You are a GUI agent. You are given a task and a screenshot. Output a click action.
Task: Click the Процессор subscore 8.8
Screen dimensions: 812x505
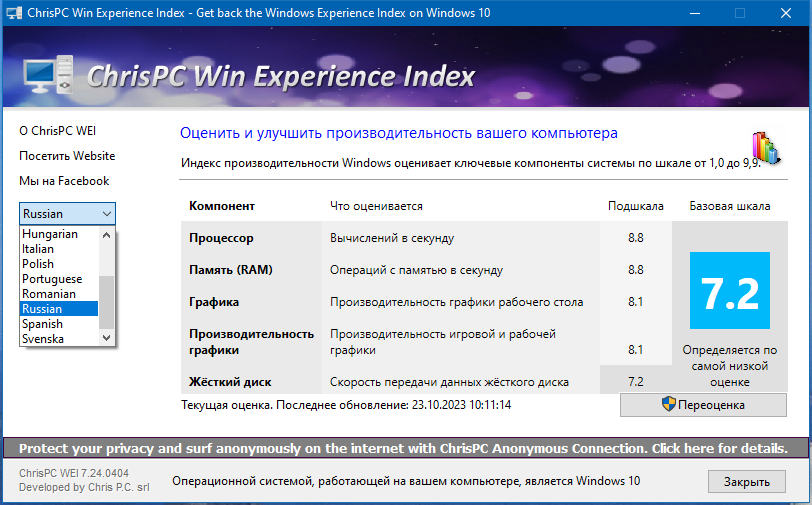point(635,238)
